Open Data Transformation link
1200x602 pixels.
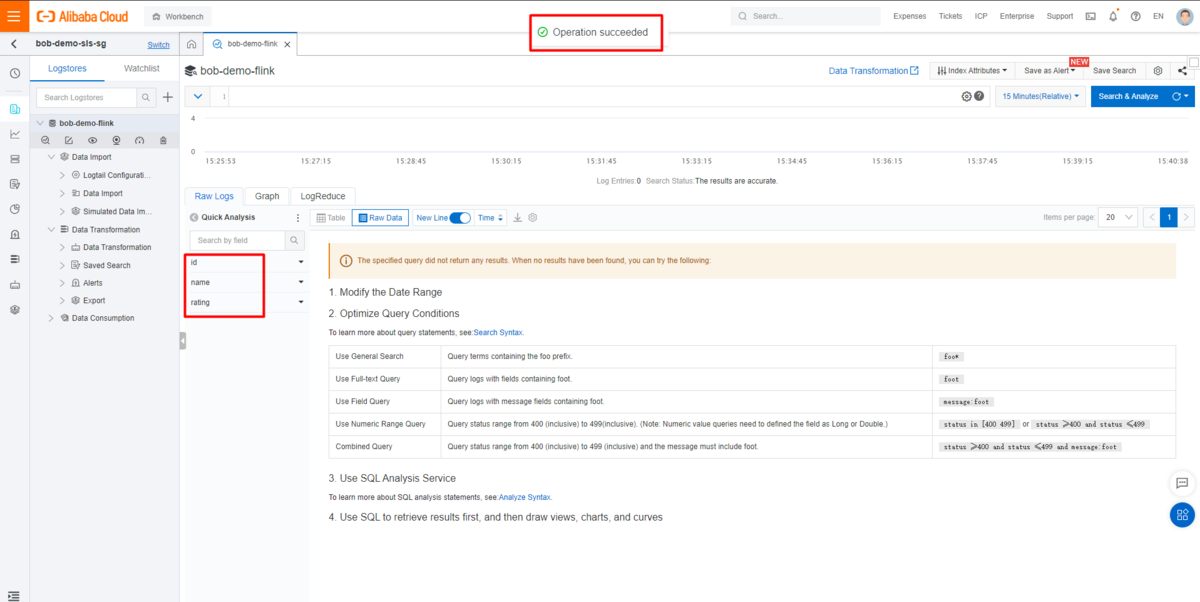pos(873,71)
